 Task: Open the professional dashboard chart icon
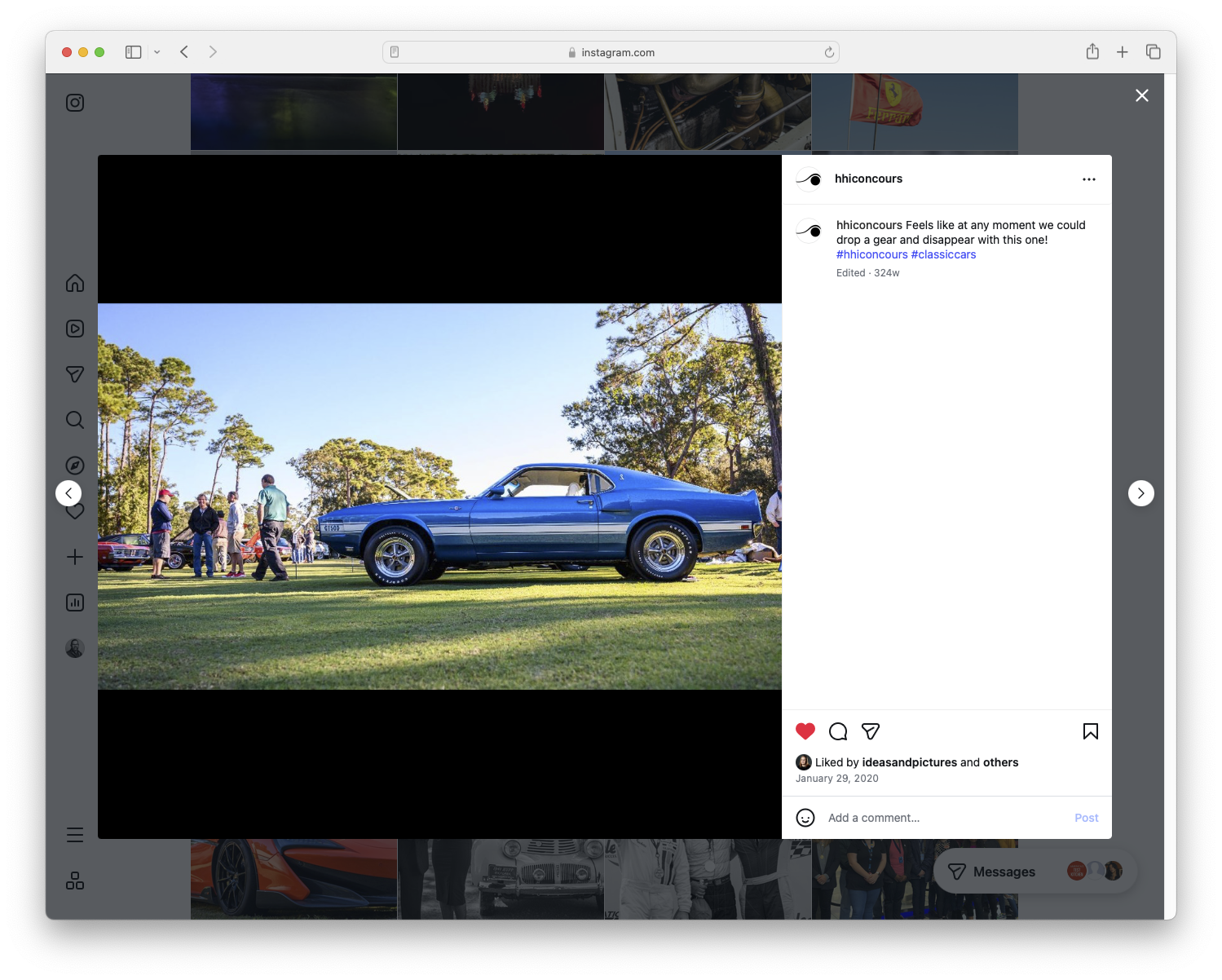point(74,603)
